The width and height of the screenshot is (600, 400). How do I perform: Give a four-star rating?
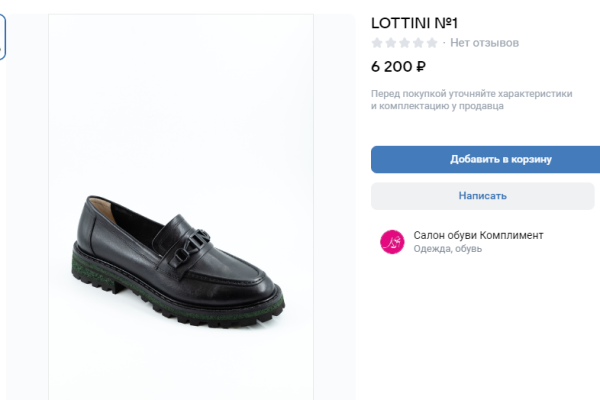(418, 43)
